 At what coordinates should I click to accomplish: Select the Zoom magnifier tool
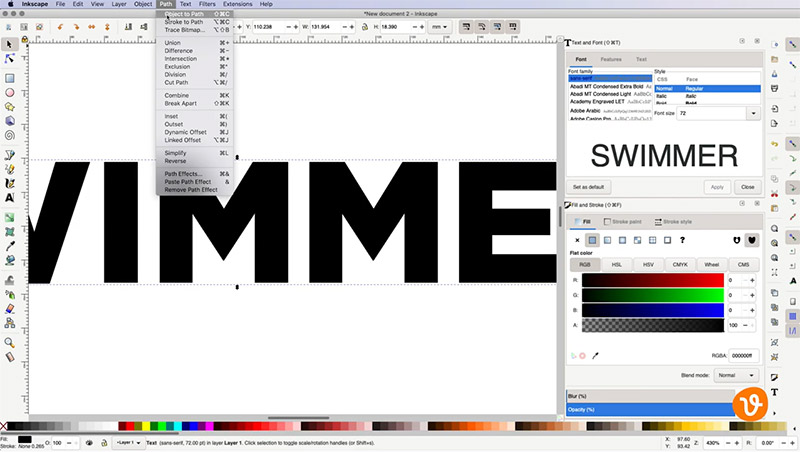coord(9,342)
